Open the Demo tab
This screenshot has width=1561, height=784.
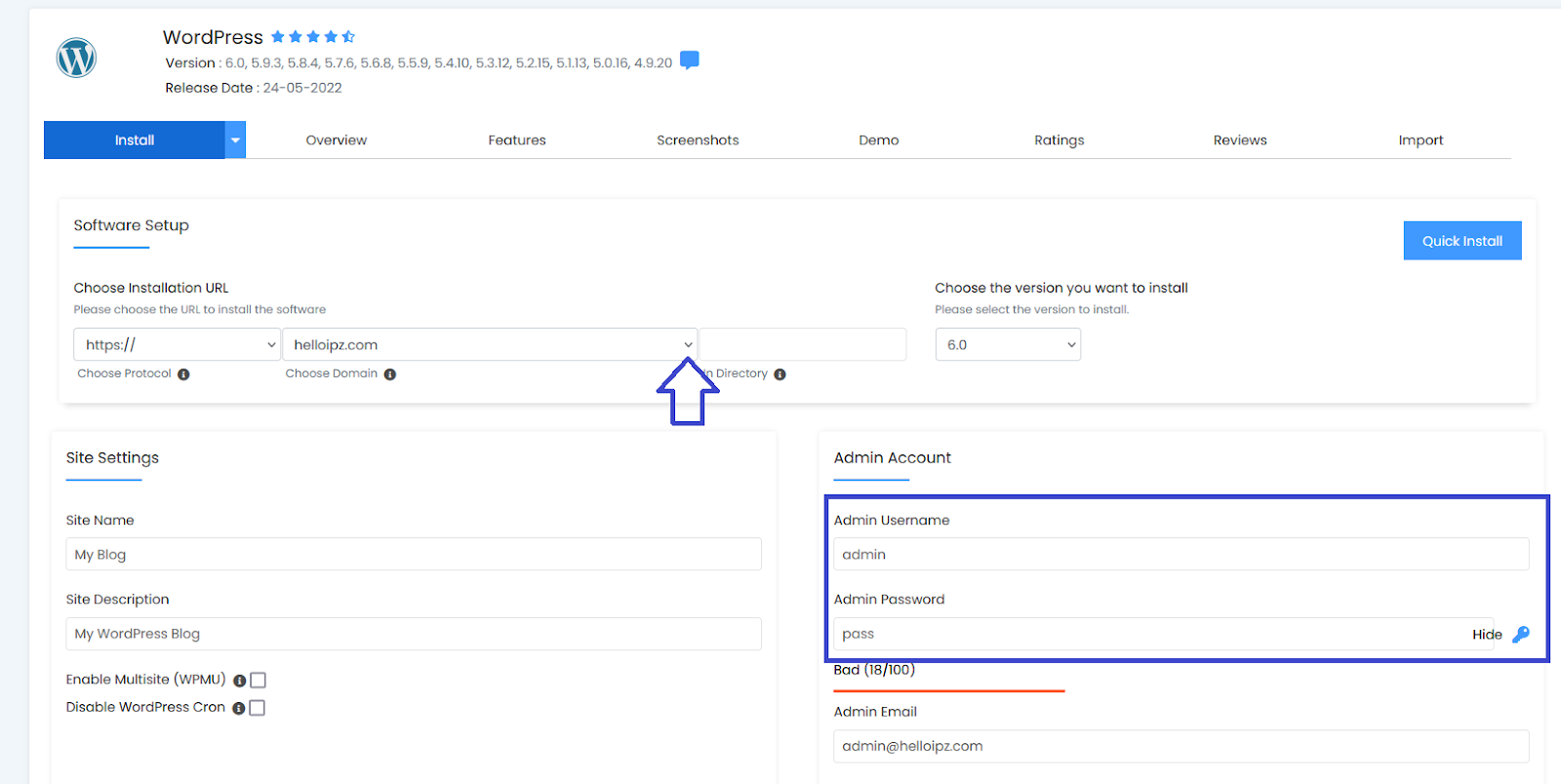[879, 140]
